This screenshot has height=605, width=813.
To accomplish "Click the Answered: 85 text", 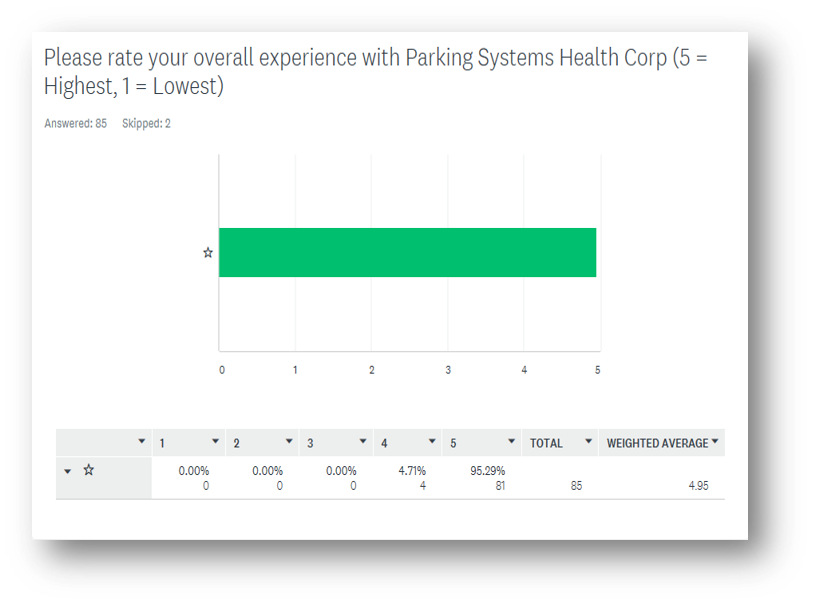I will [x=76, y=123].
